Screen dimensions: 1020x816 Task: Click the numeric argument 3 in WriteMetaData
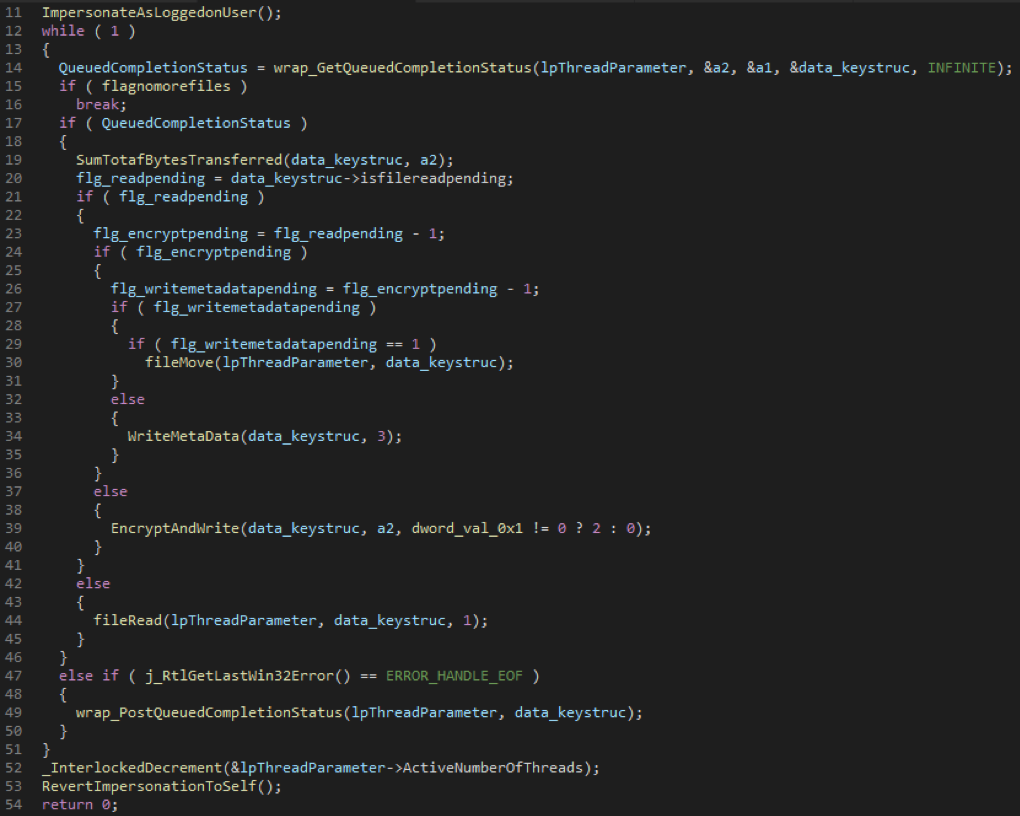click(x=381, y=436)
